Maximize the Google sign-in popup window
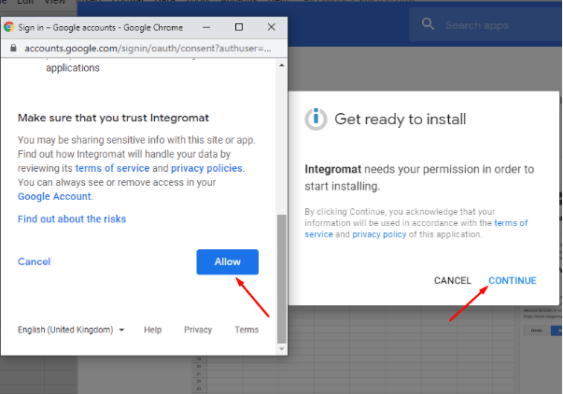Viewport: 563px width, 394px height. point(239,27)
